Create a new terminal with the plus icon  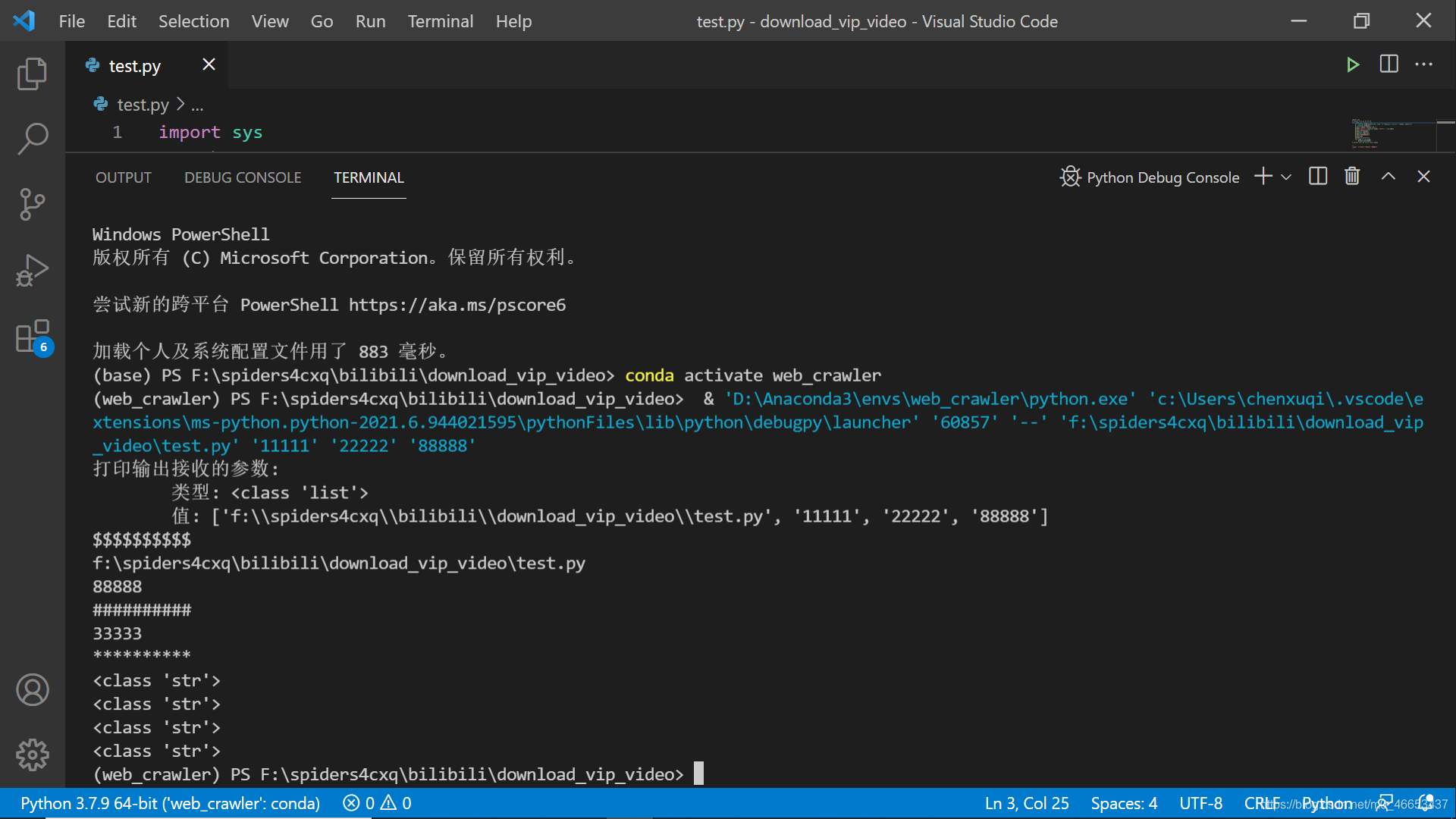tap(1262, 176)
